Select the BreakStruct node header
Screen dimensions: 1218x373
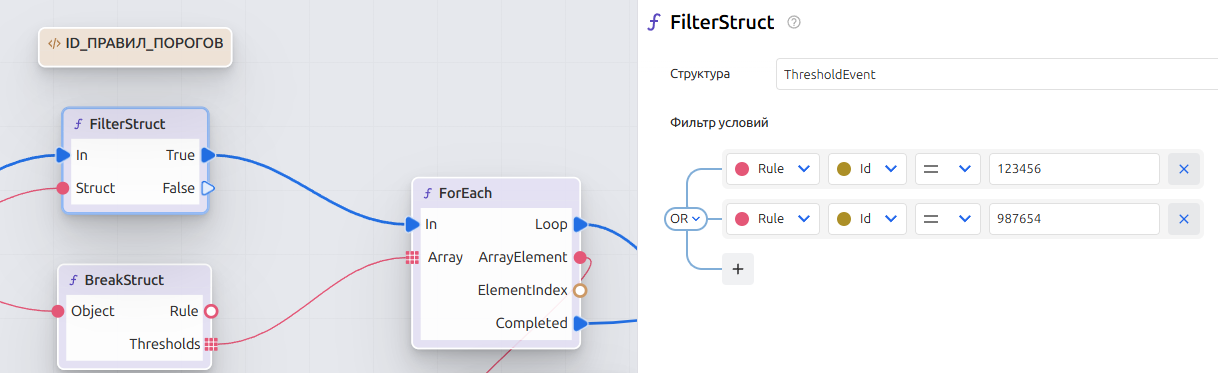click(x=135, y=279)
